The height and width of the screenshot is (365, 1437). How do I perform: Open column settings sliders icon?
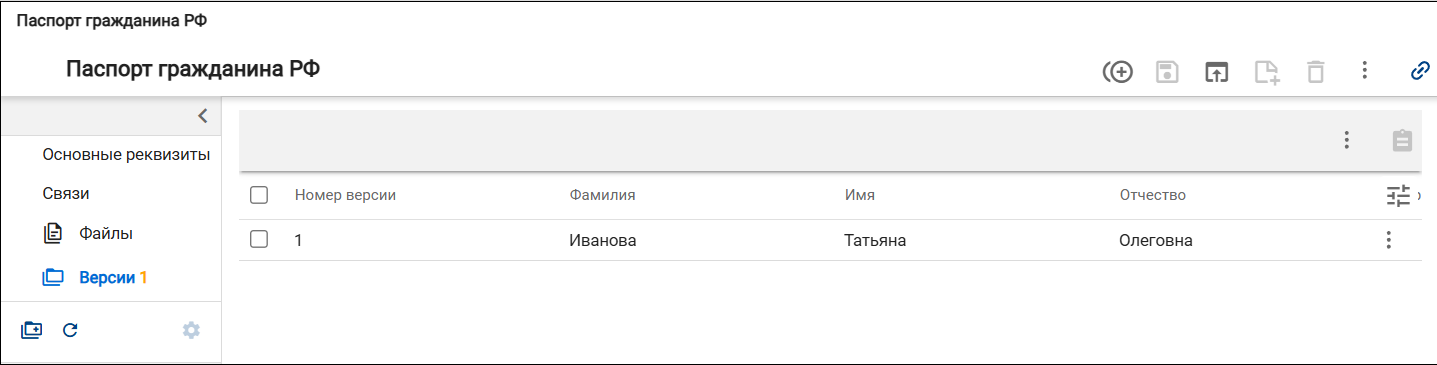click(x=1398, y=195)
